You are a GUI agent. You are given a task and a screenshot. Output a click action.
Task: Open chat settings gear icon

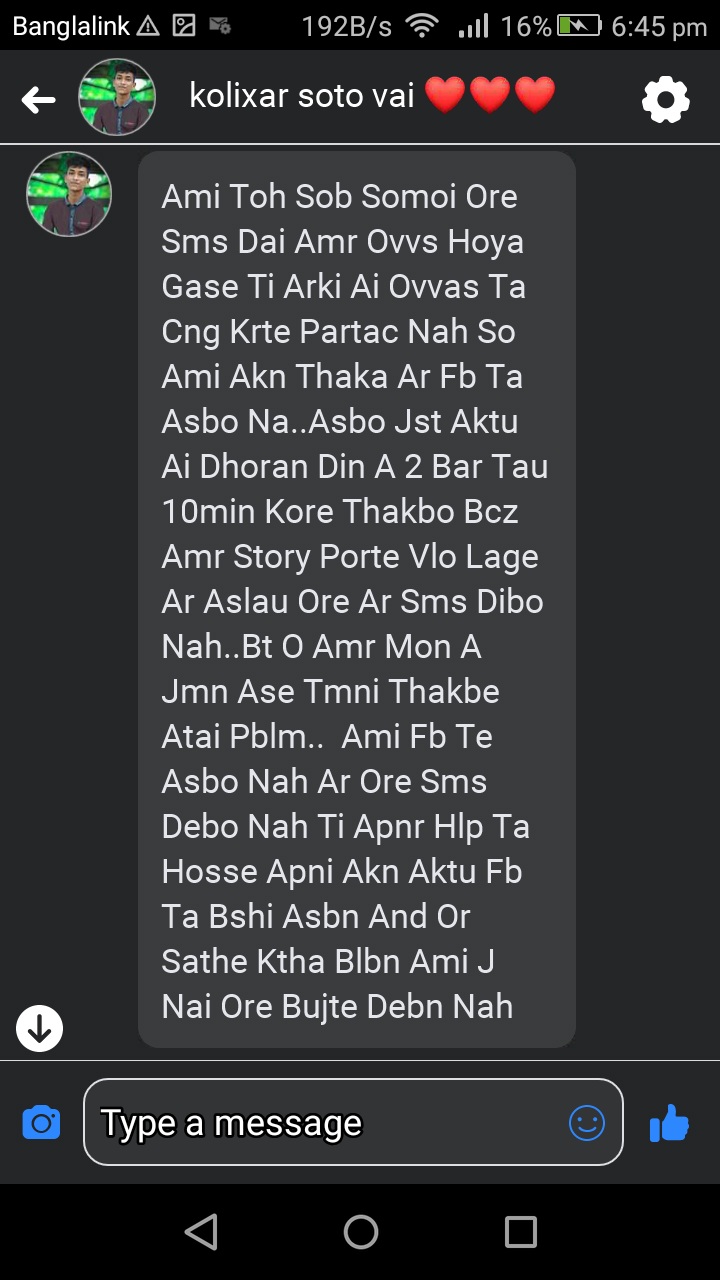tap(665, 99)
